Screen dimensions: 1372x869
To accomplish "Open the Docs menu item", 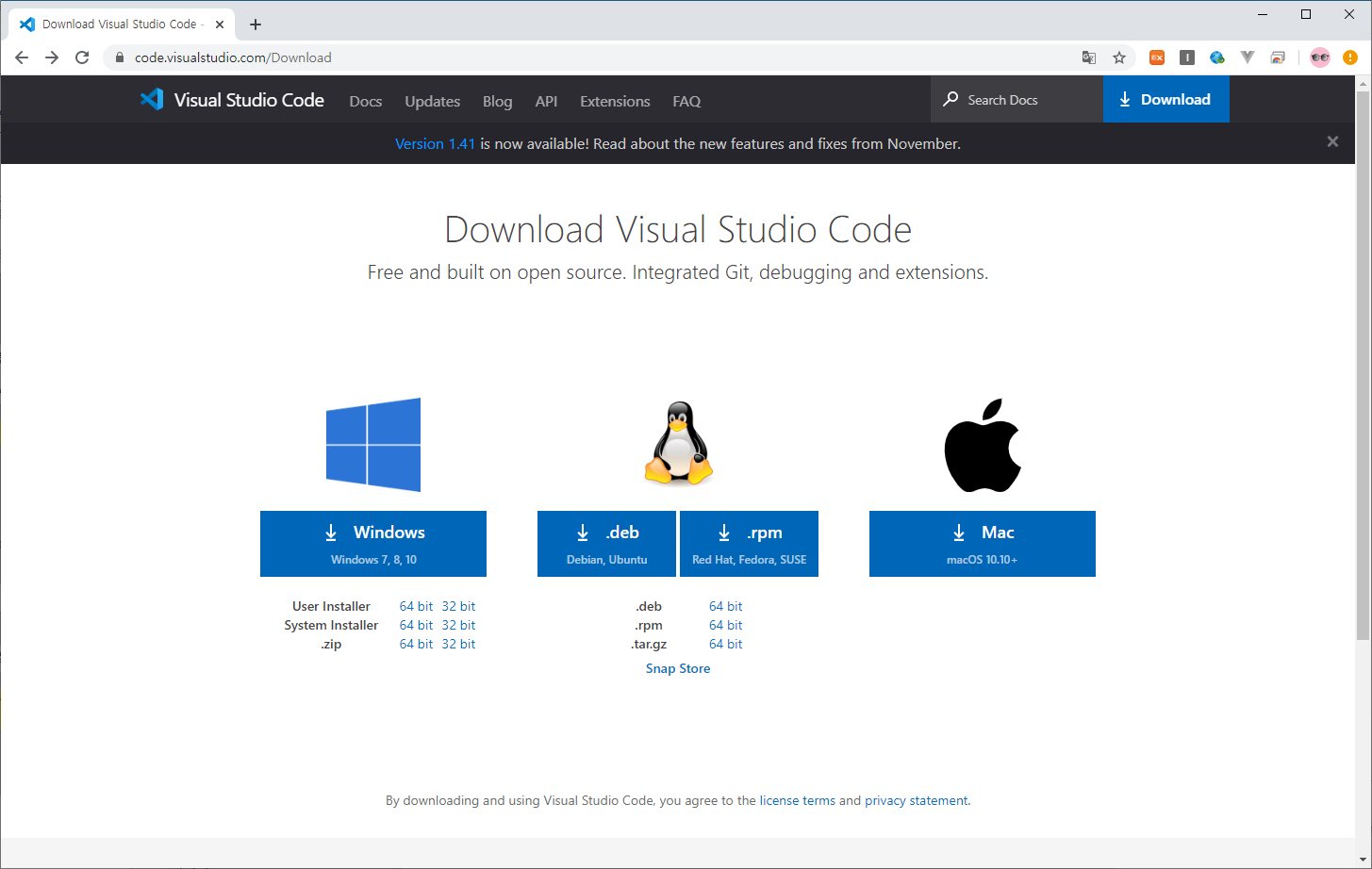I will click(366, 101).
